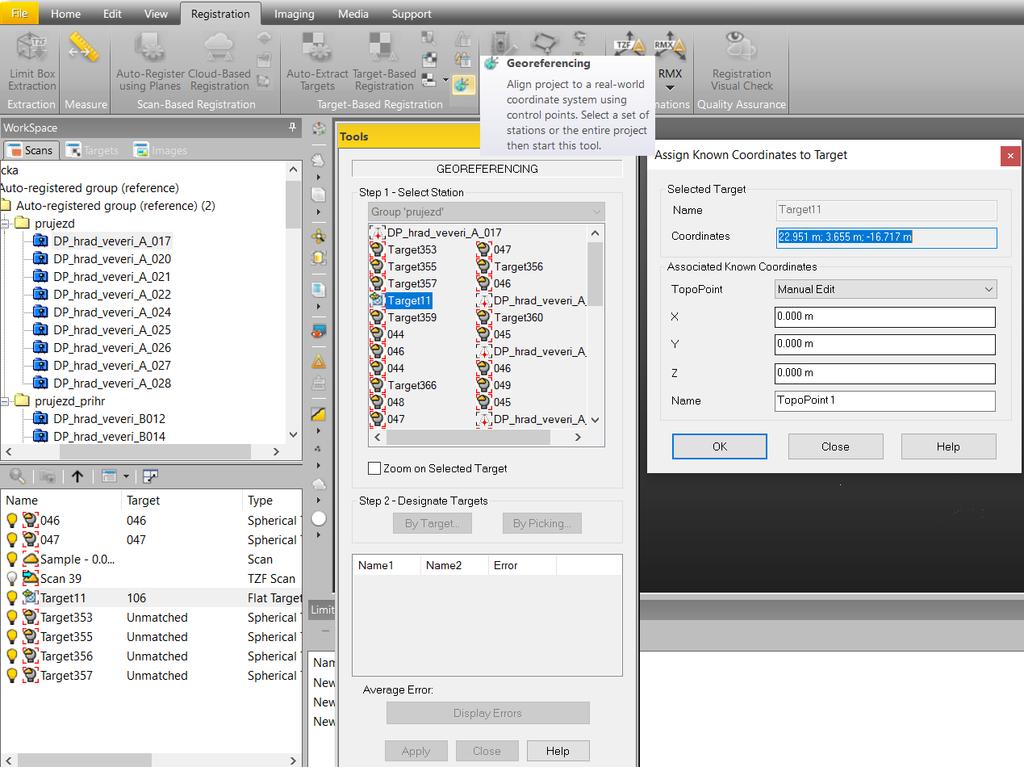The width and height of the screenshot is (1024, 767).
Task: Toggle visibility bulb for Sample - 0.0 scan
Action: coord(12,559)
